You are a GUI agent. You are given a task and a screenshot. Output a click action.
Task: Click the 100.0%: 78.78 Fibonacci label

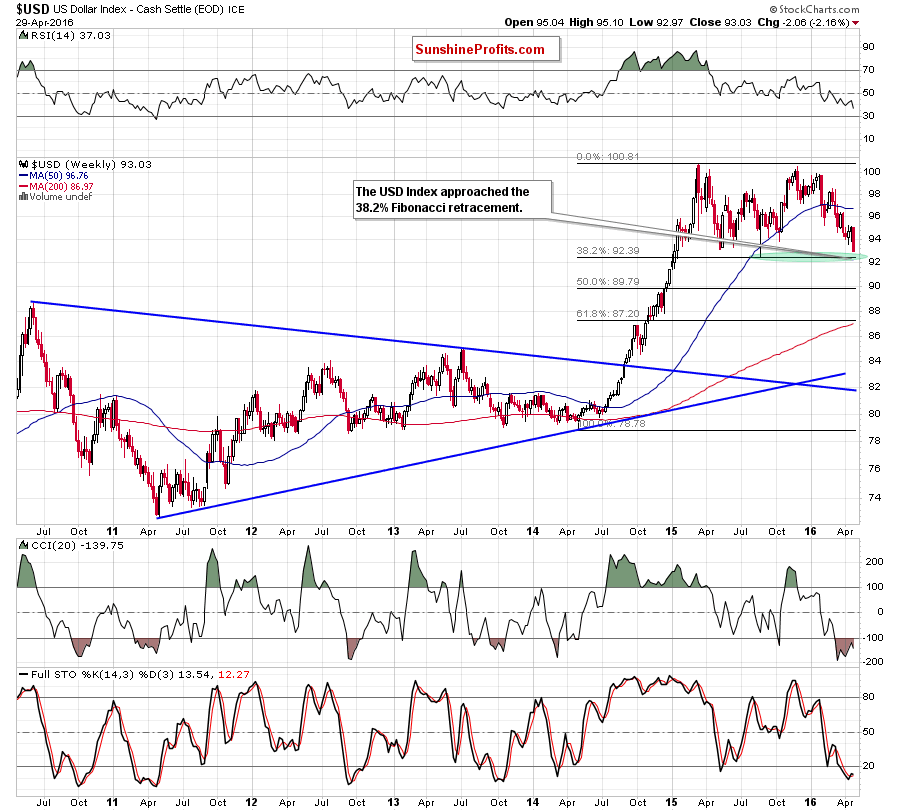tap(611, 424)
